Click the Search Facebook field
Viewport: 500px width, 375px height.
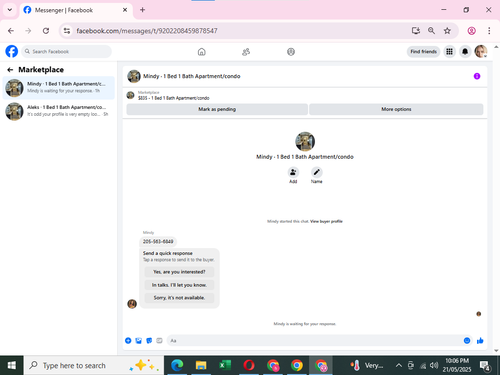67,51
